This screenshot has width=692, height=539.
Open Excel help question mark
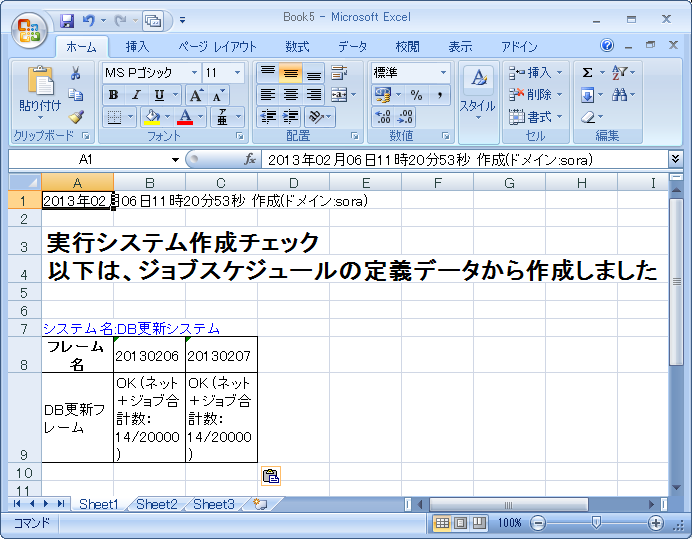tap(607, 45)
